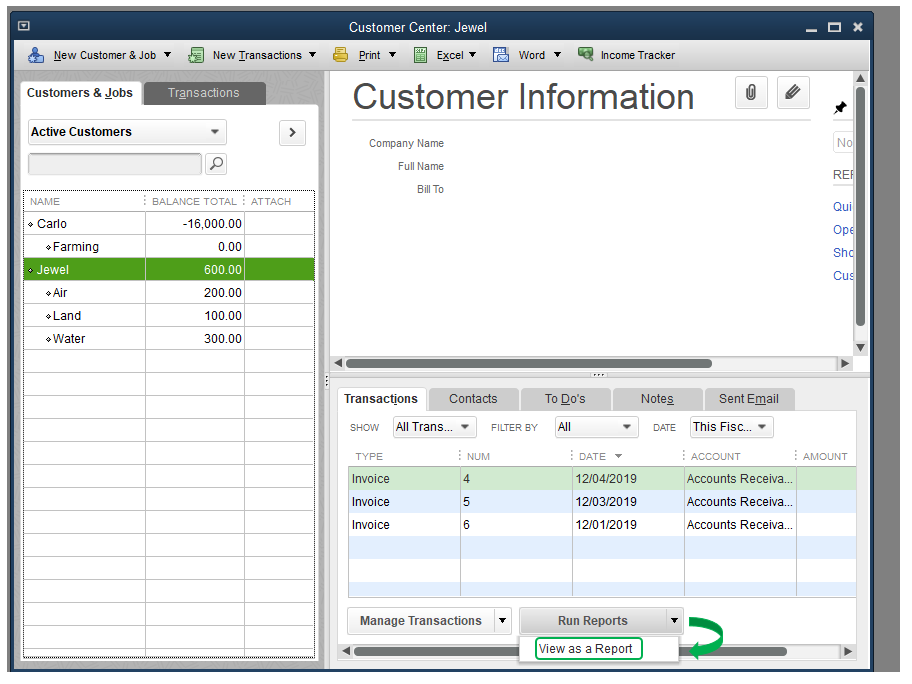Open the Word icon on the toolbar
Viewport: 912px width, 684px height.
coord(501,55)
